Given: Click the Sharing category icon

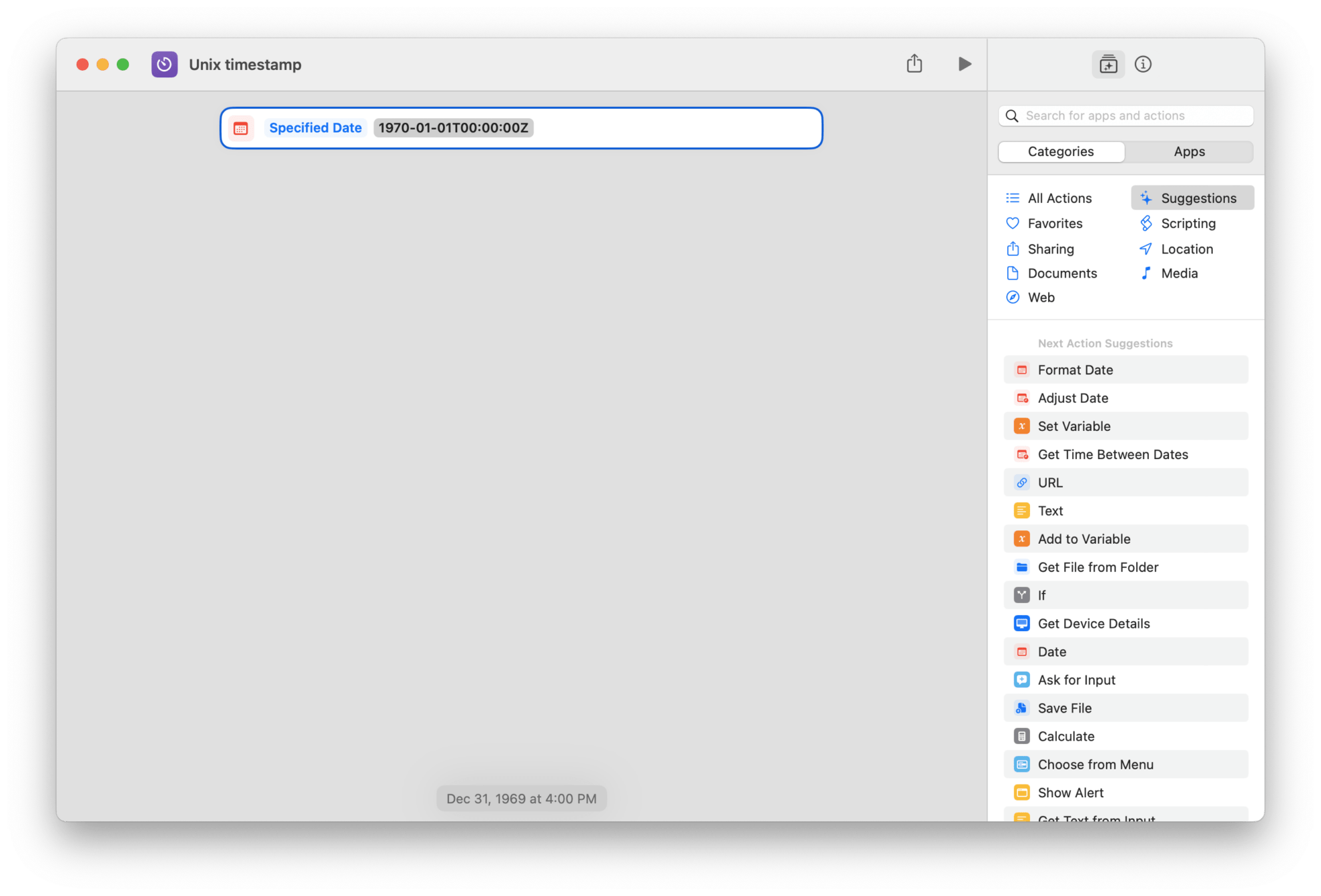Looking at the screenshot, I should pos(1012,248).
